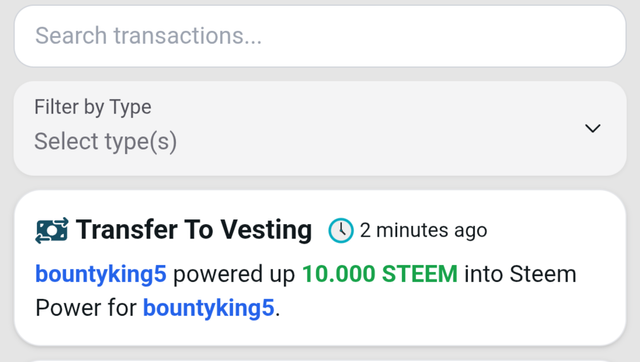
Task: Open the bountyking5 link after Power for
Action: click(x=209, y=308)
